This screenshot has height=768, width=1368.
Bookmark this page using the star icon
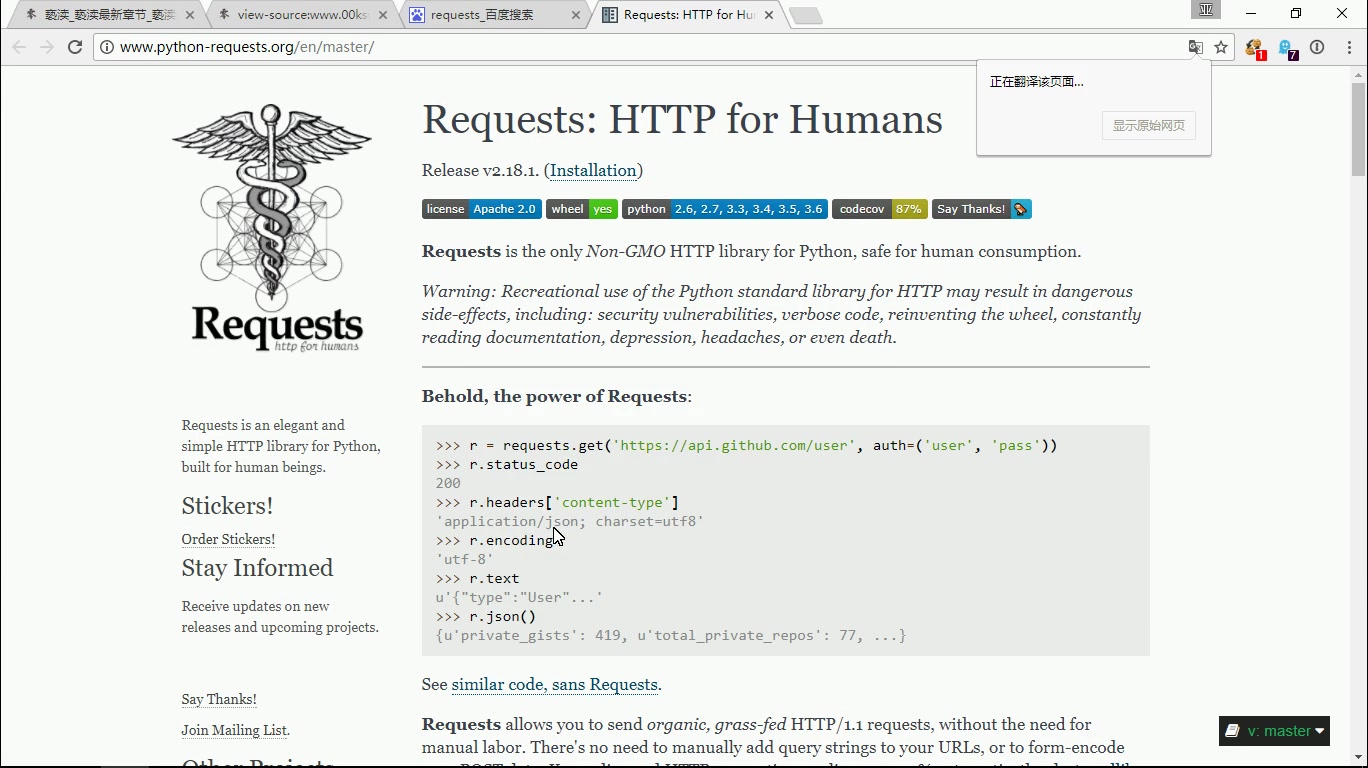click(x=1221, y=46)
